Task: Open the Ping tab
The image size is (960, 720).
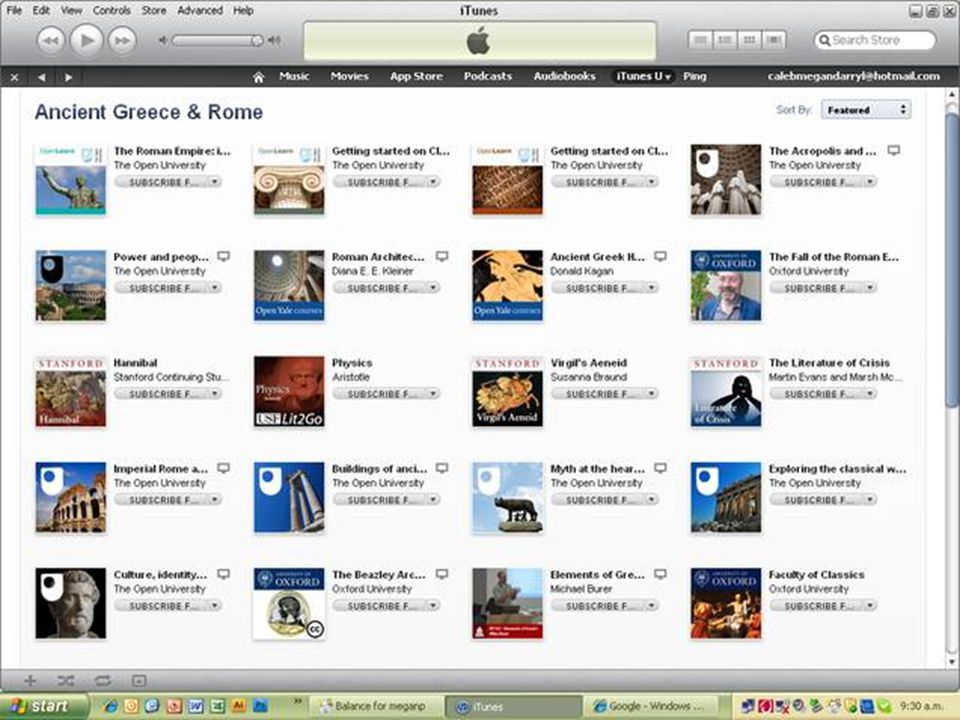Action: [x=694, y=77]
